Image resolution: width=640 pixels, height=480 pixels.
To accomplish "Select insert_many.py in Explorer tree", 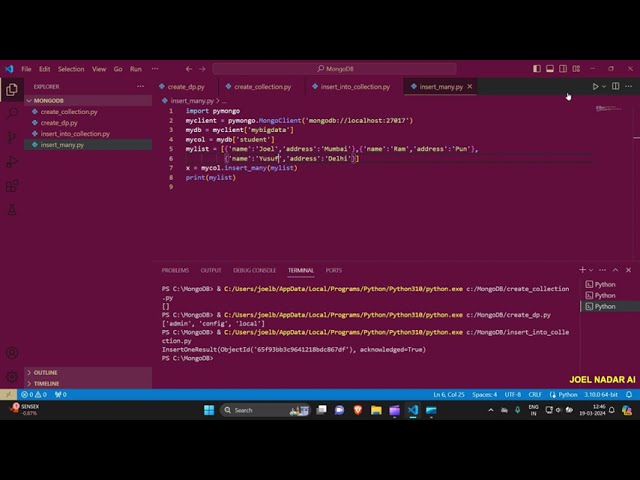I will point(88,144).
